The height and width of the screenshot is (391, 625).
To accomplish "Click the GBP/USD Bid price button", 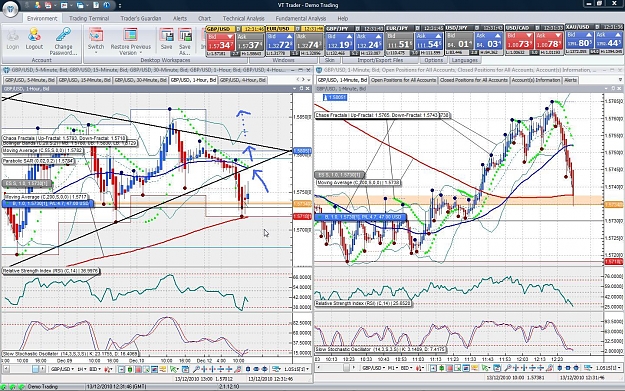I will (x=220, y=42).
